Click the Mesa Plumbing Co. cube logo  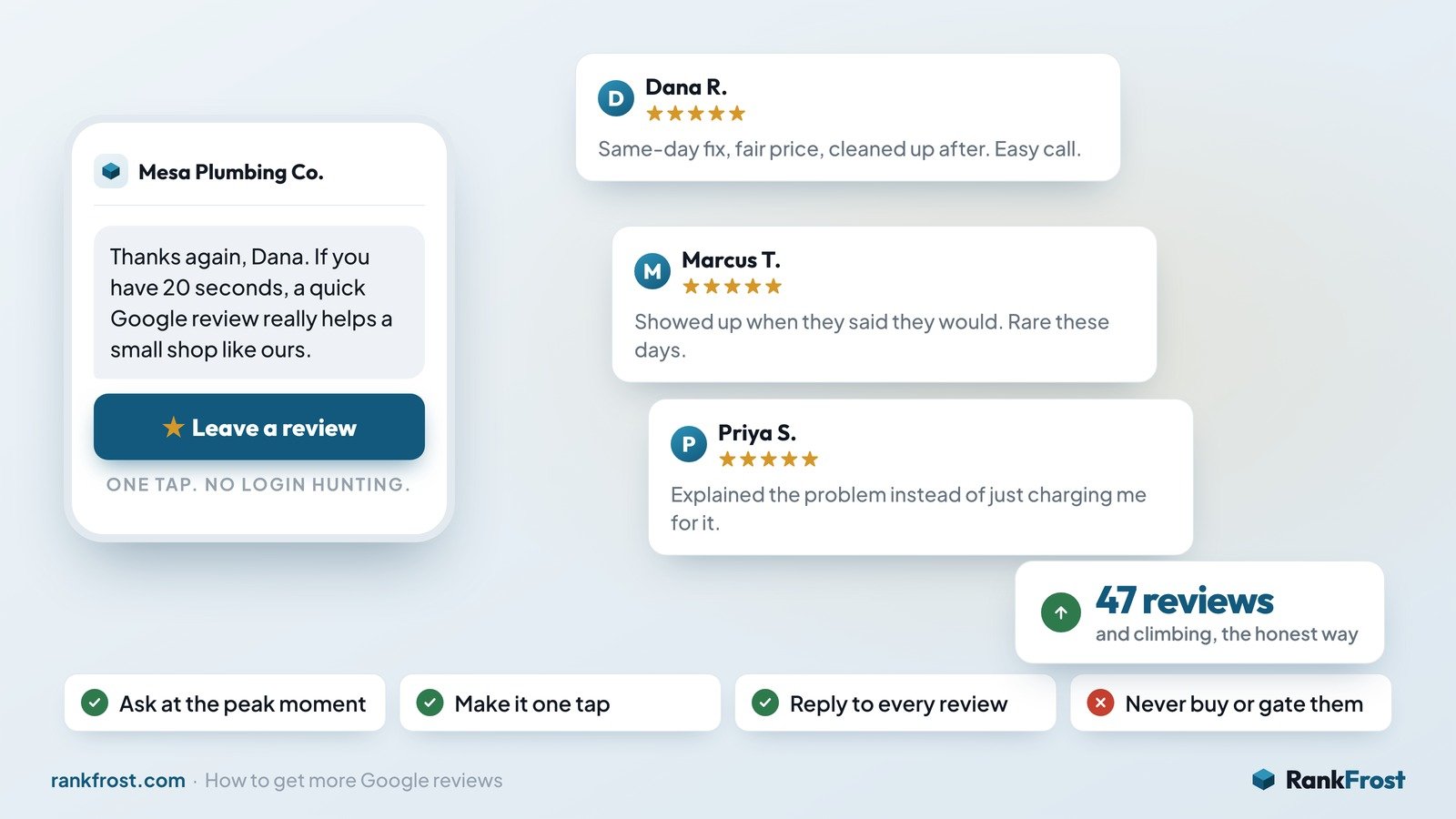coord(111,171)
